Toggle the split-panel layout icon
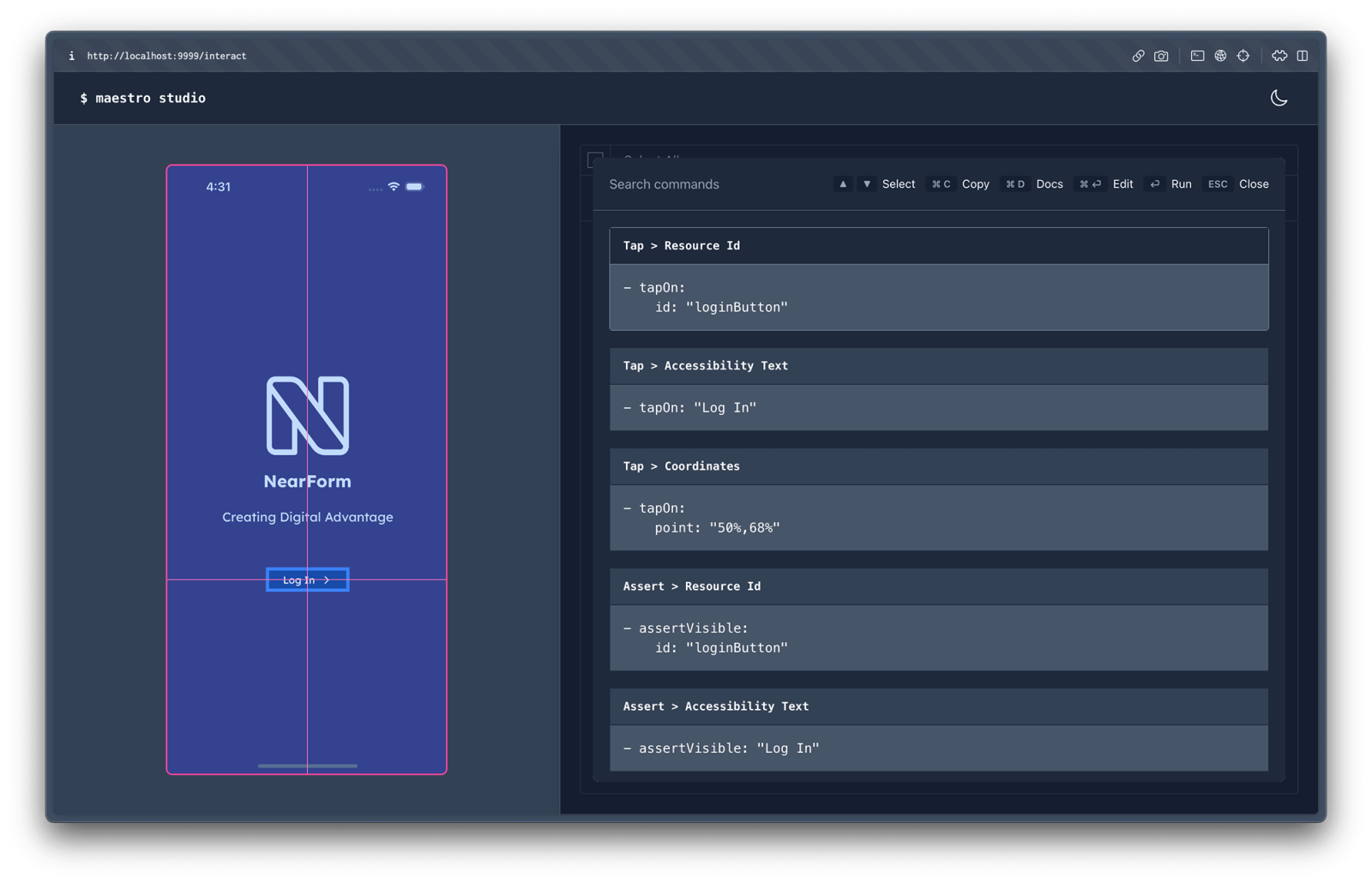Image resolution: width=1372 pixels, height=883 pixels. click(x=1303, y=56)
